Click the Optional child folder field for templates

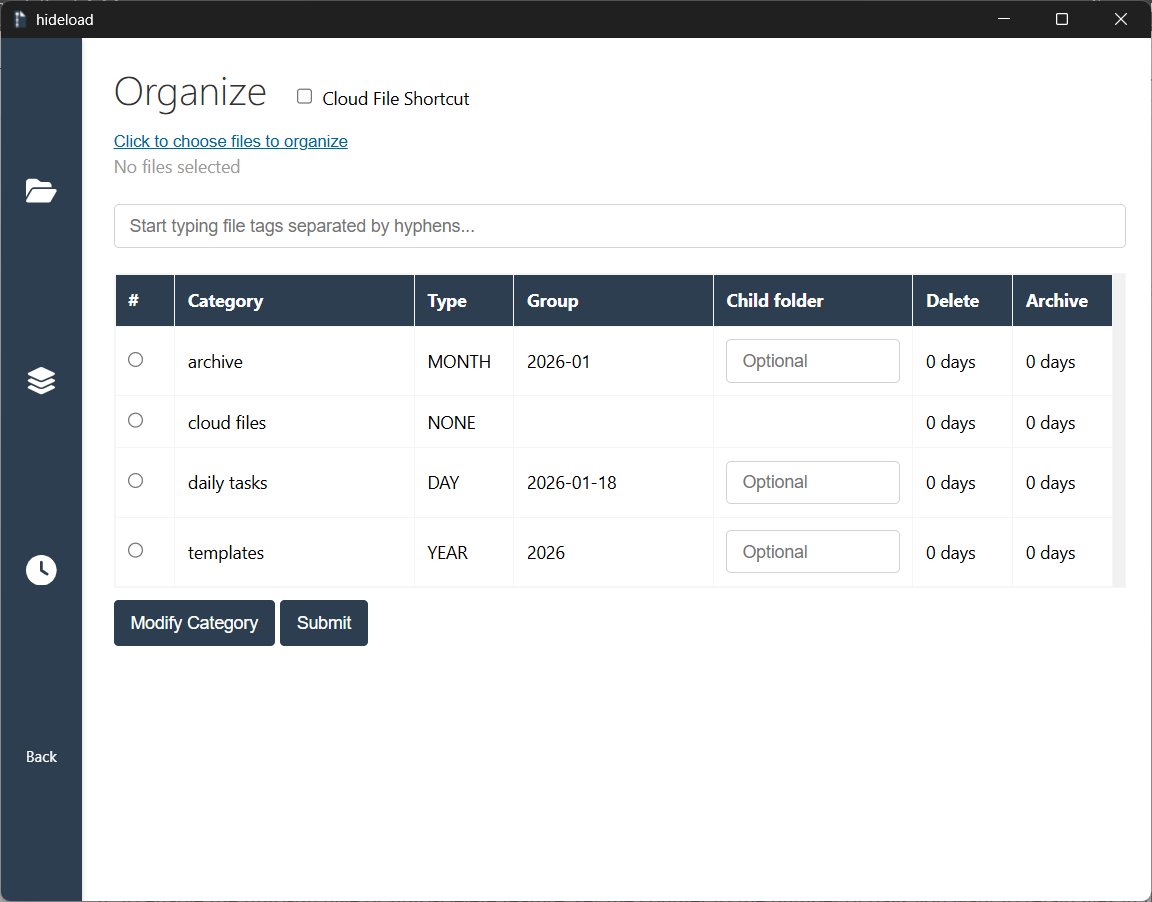[812, 551]
